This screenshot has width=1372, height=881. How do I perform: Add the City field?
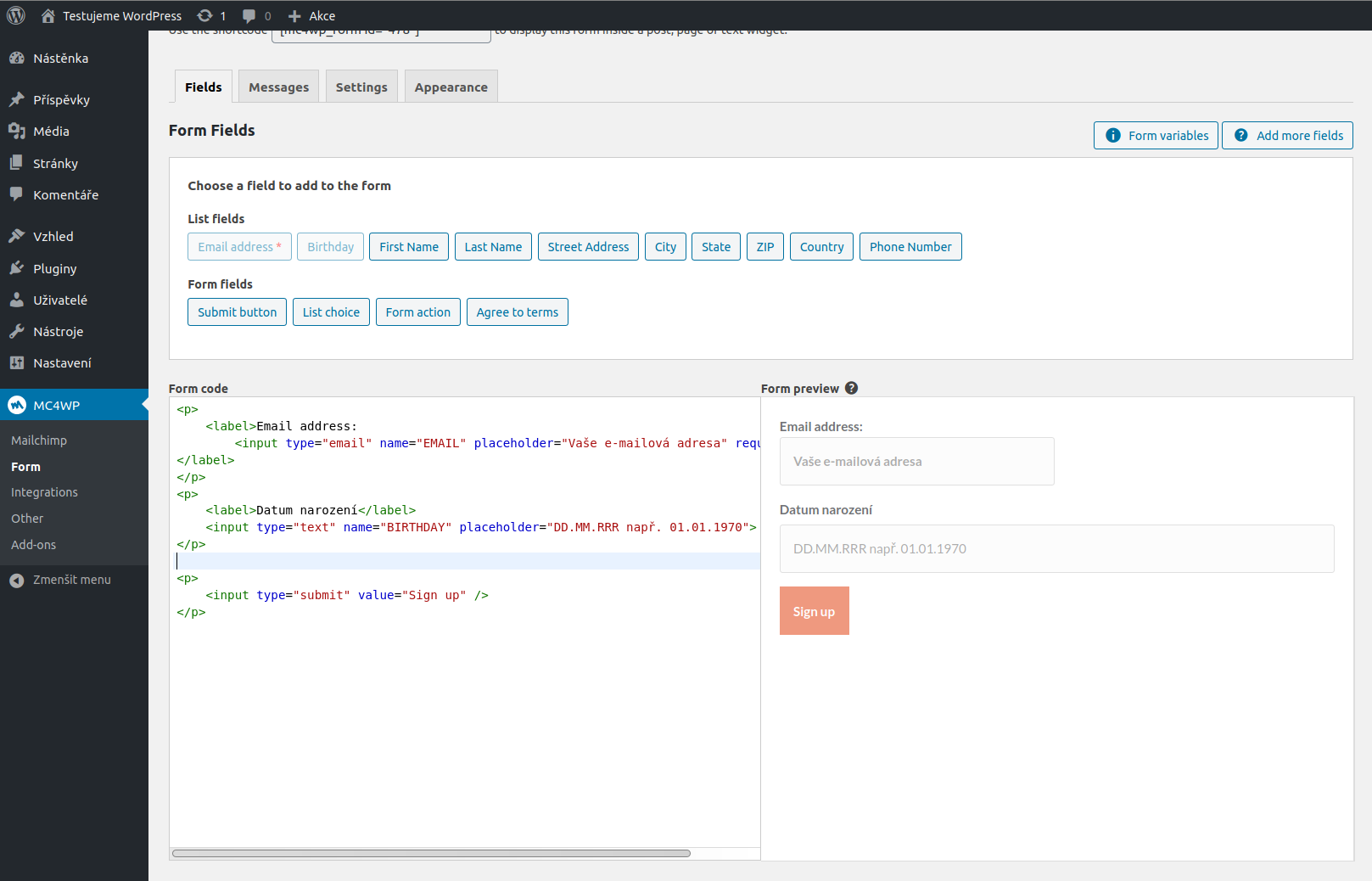pyautogui.click(x=666, y=247)
